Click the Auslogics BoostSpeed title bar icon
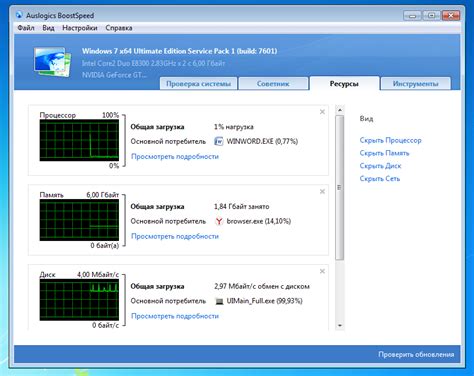The image size is (474, 376). (x=19, y=15)
